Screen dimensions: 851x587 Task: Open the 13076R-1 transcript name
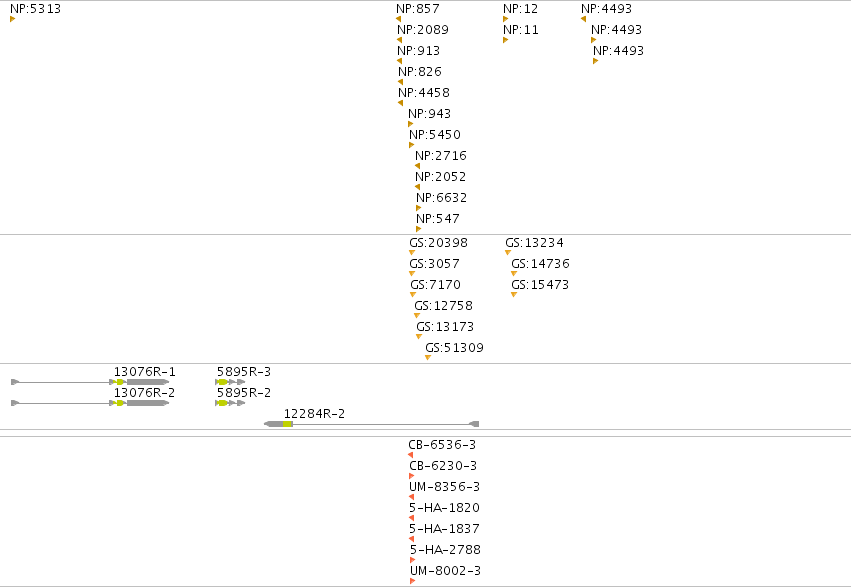coord(144,372)
